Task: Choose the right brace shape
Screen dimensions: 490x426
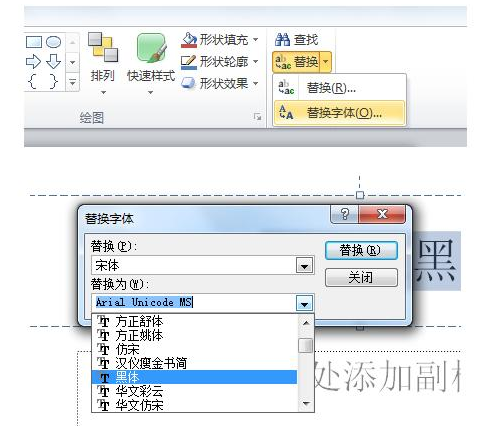Action: tap(53, 81)
